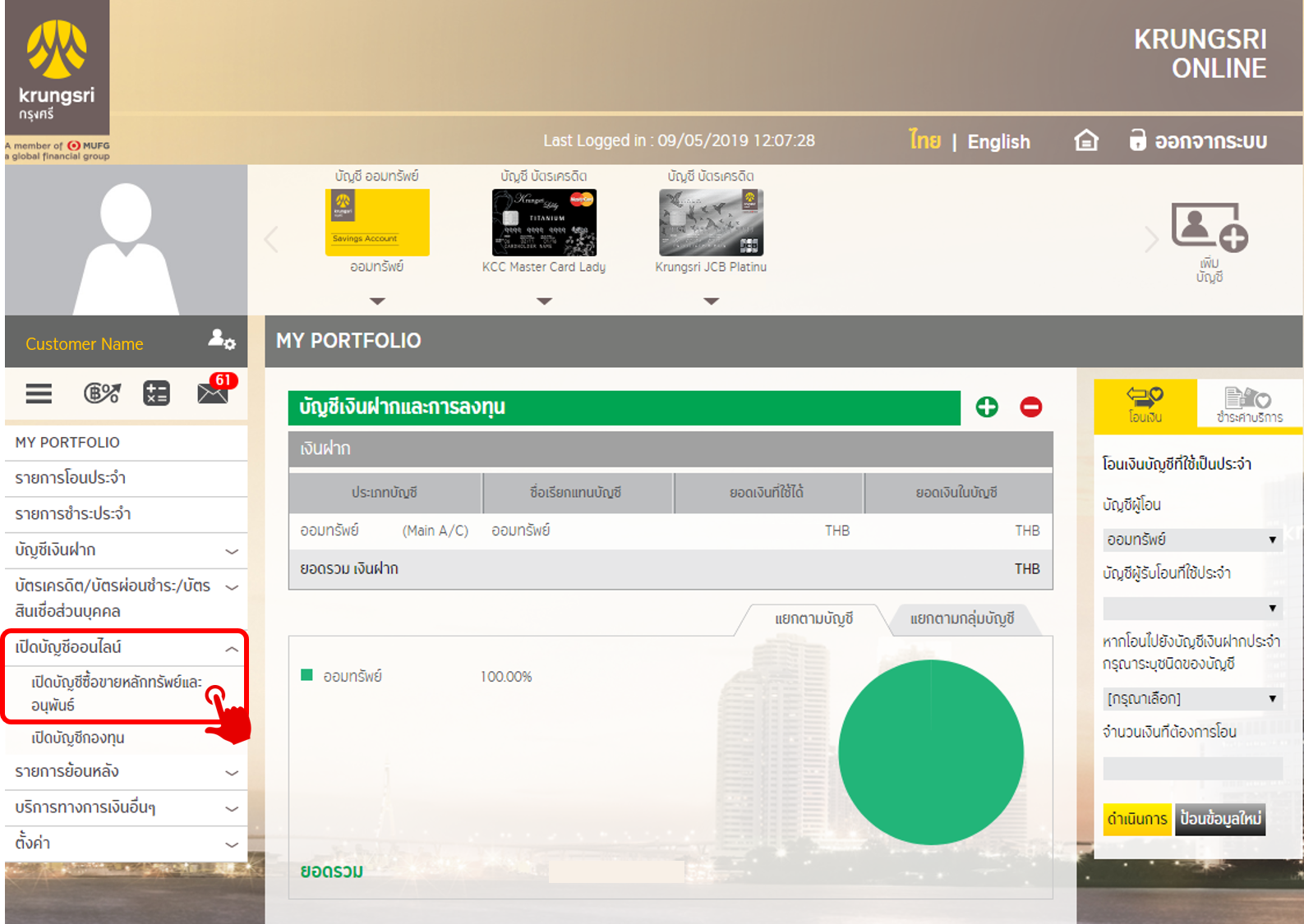
Task: Expand options under KCC Master Card Lady
Action: coord(544,301)
